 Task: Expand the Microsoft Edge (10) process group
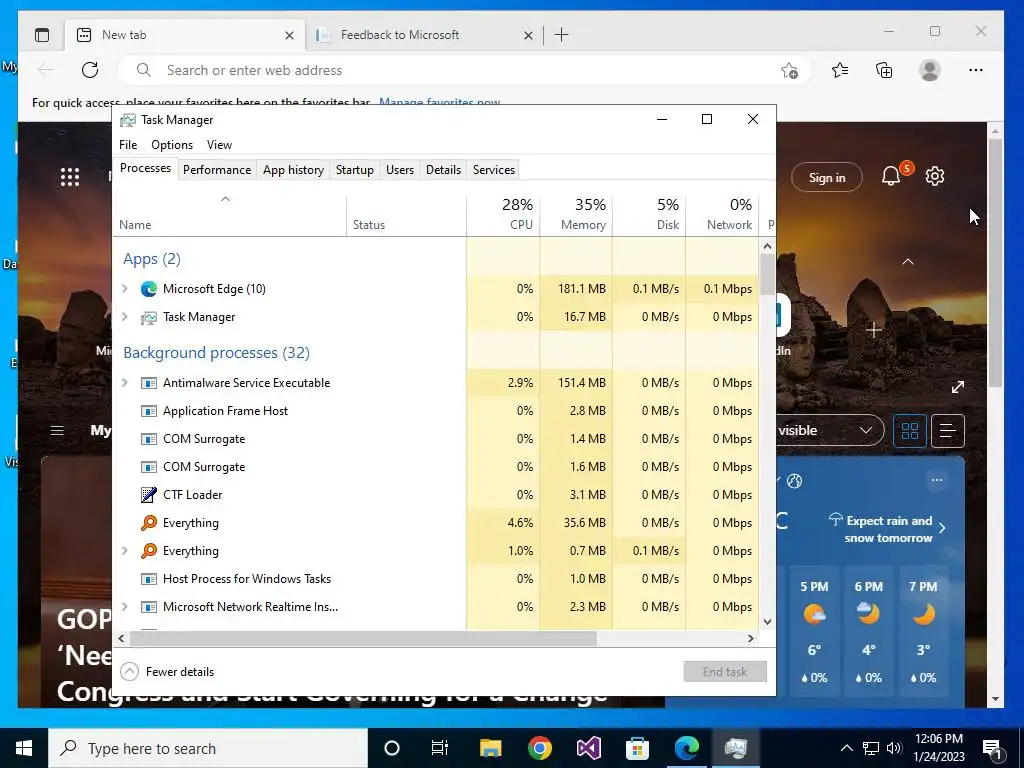click(x=125, y=289)
